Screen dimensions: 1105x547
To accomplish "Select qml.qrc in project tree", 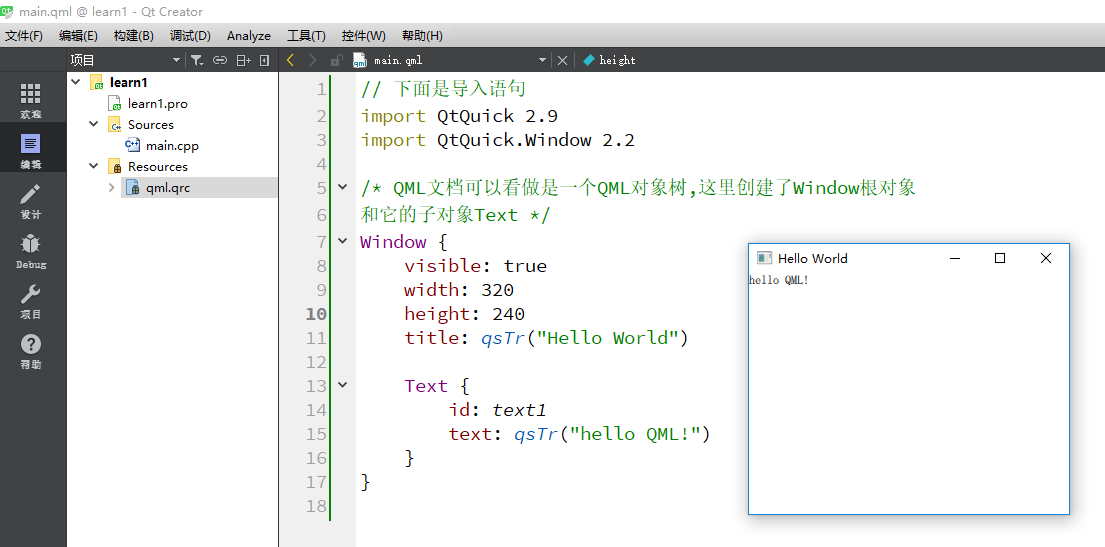I will click(x=168, y=188).
